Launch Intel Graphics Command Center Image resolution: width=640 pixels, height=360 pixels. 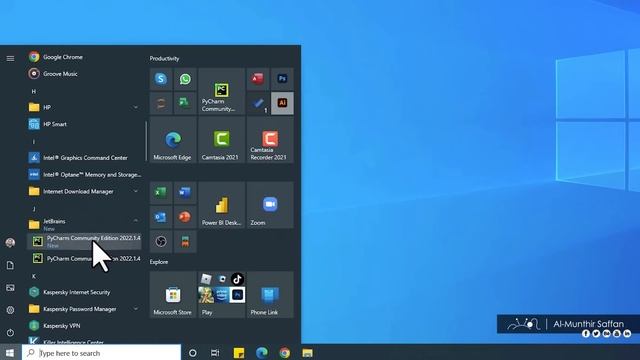(x=84, y=158)
